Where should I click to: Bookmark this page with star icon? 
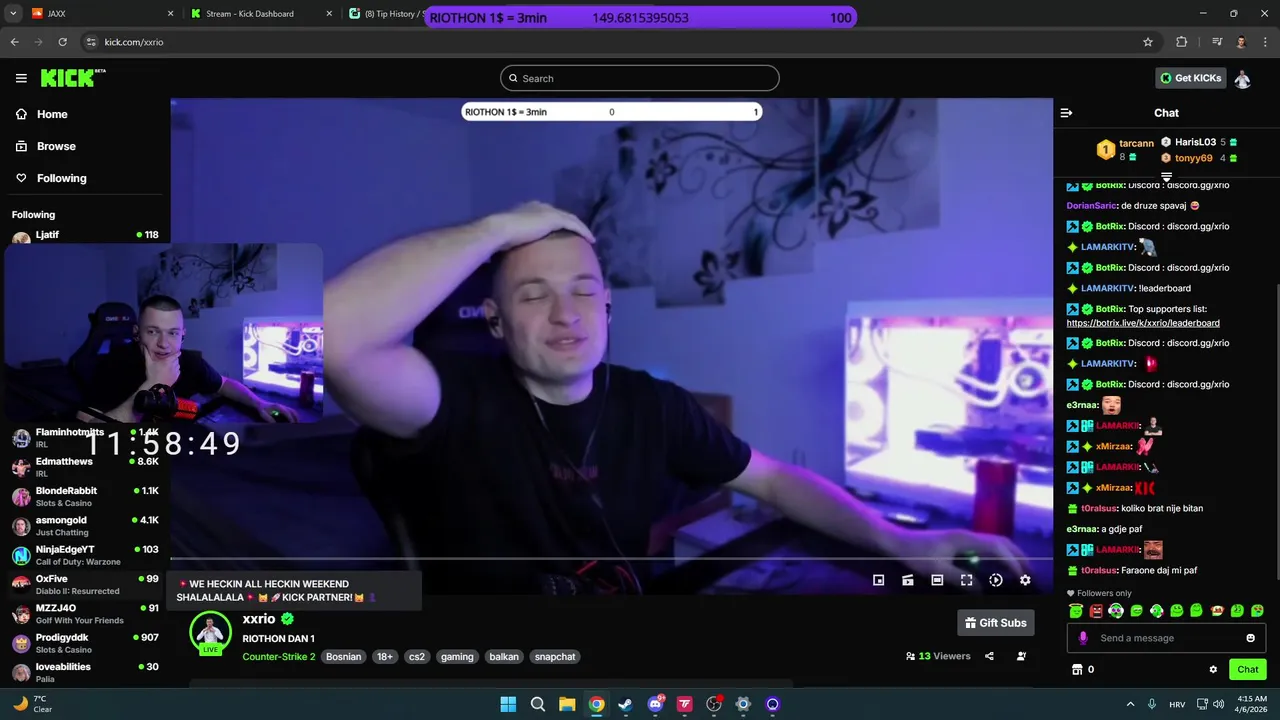pos(1148,42)
